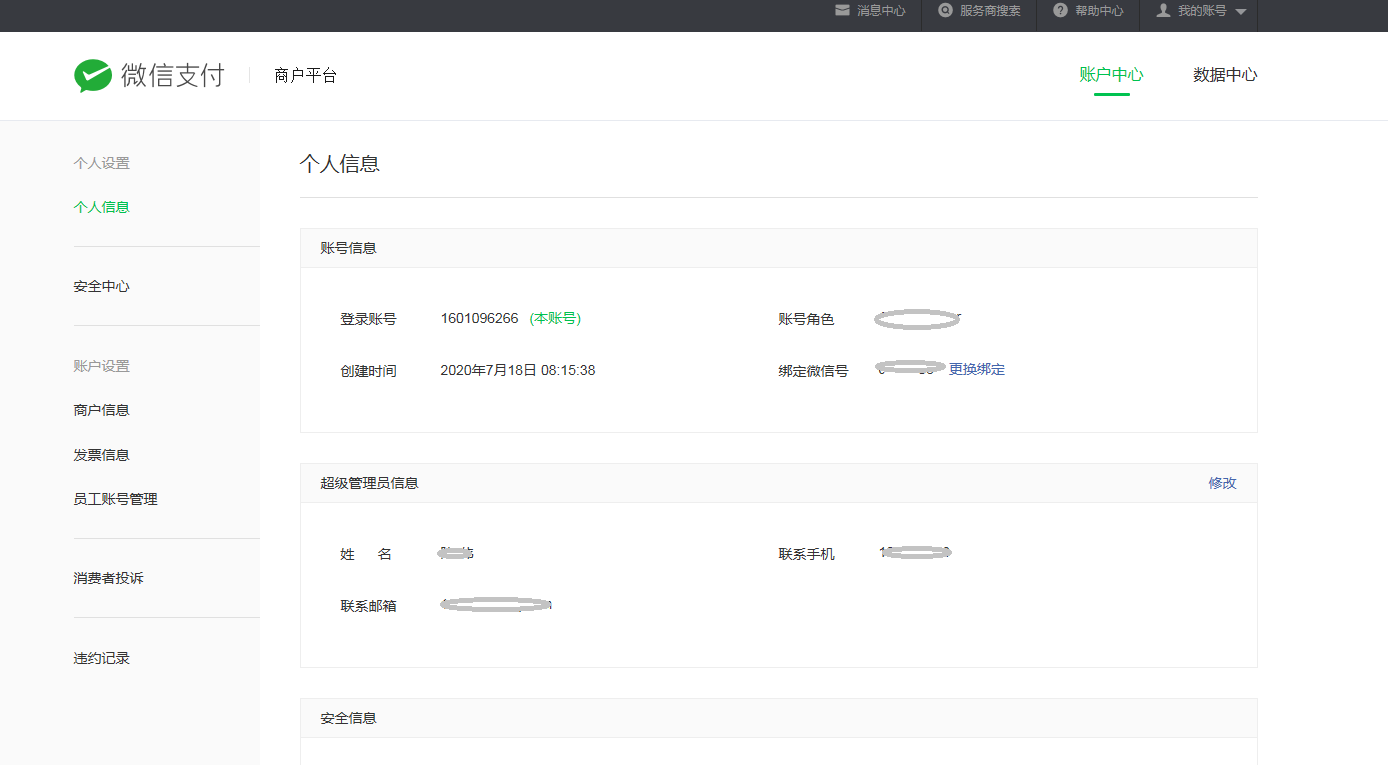
Task: Click the account number 1601096266
Action: click(480, 319)
